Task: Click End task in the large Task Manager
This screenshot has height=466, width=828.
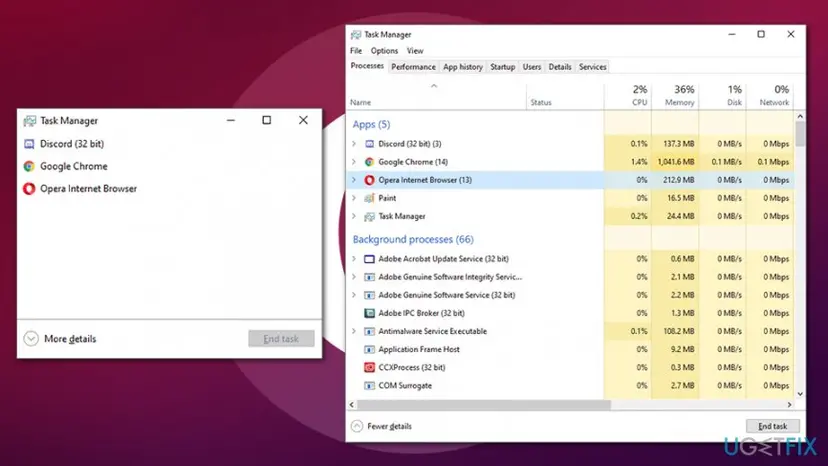Action: click(x=773, y=426)
